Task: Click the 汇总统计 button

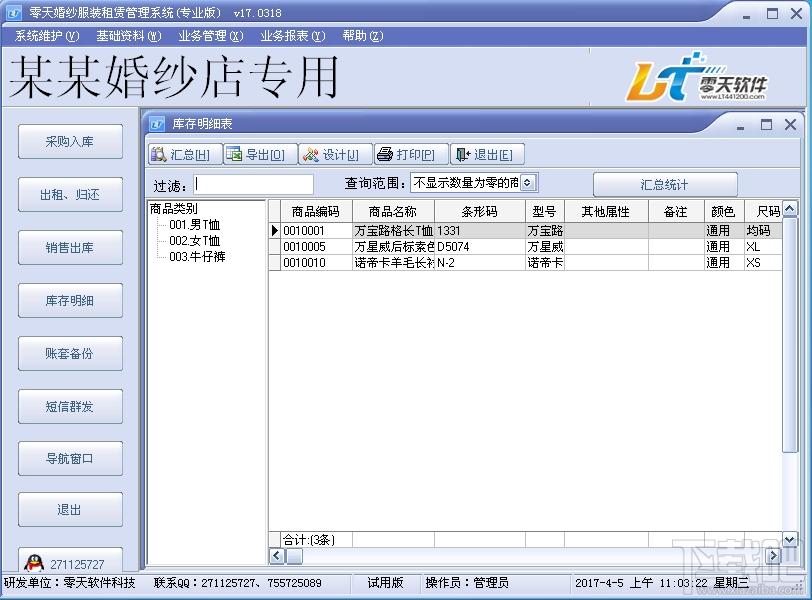Action: (x=665, y=185)
